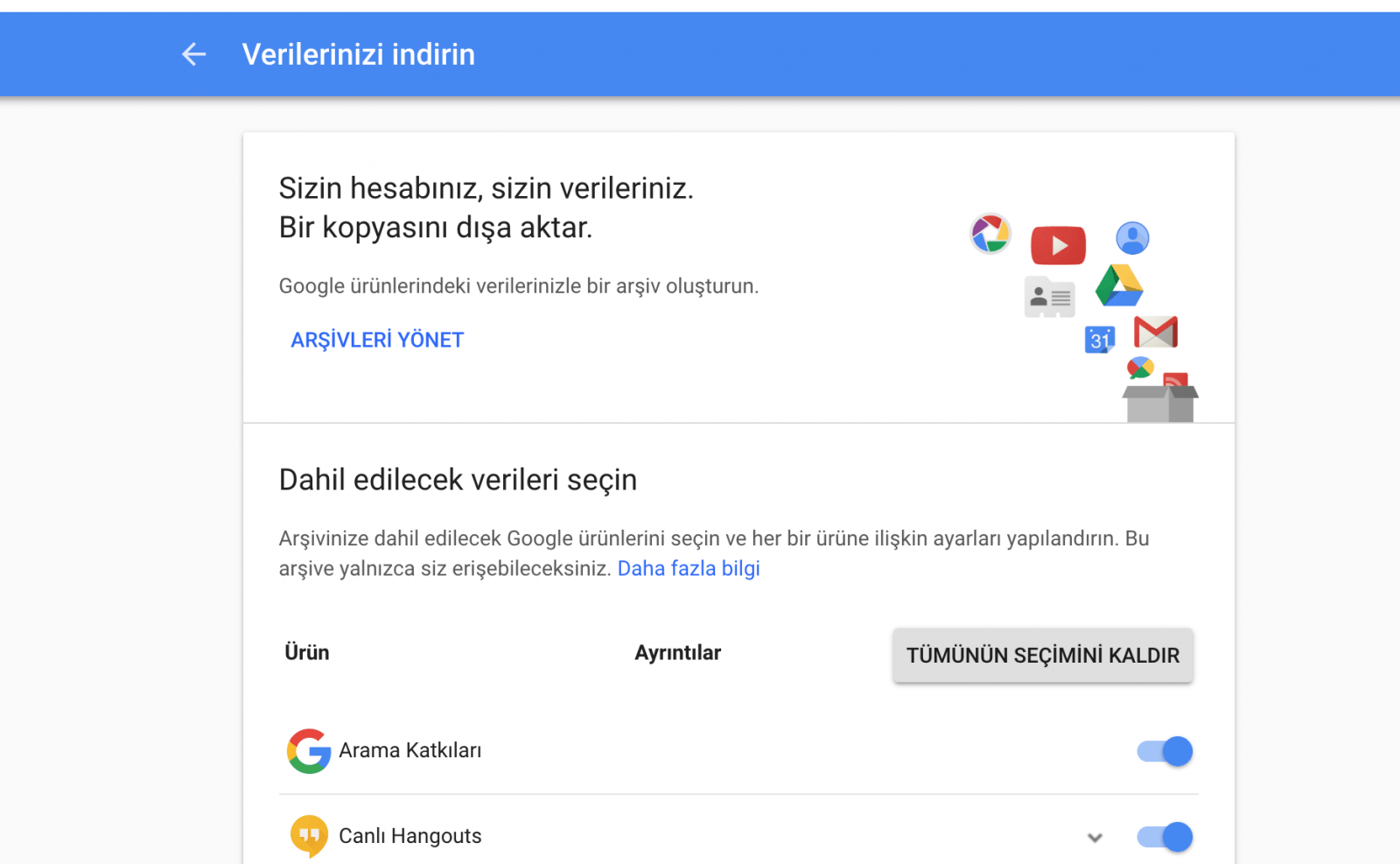Click the Ayrıntılar column header
This screenshot has width=1400, height=864.
pos(677,652)
